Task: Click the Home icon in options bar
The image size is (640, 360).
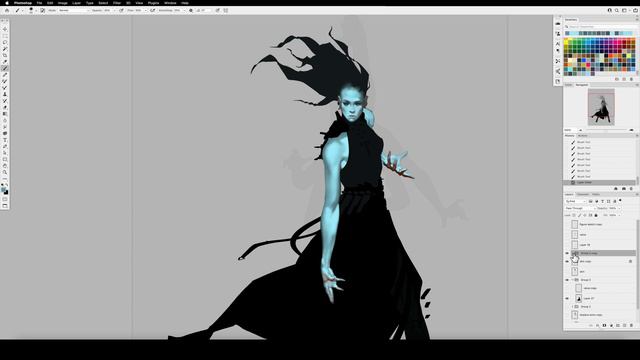Action: 7,10
